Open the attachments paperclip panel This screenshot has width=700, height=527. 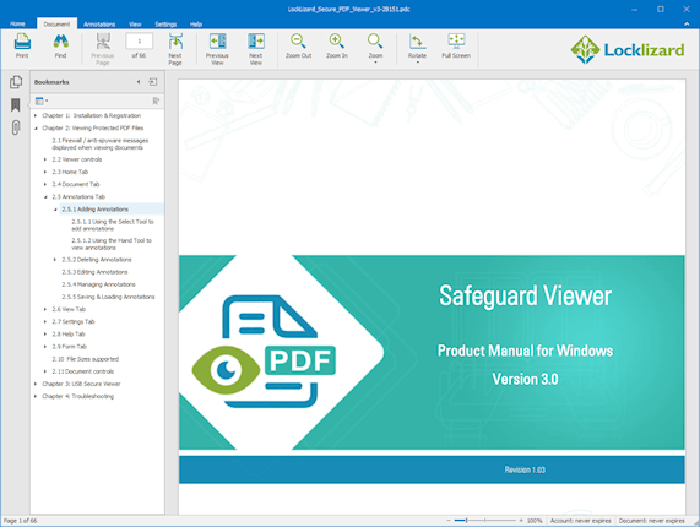(x=16, y=128)
